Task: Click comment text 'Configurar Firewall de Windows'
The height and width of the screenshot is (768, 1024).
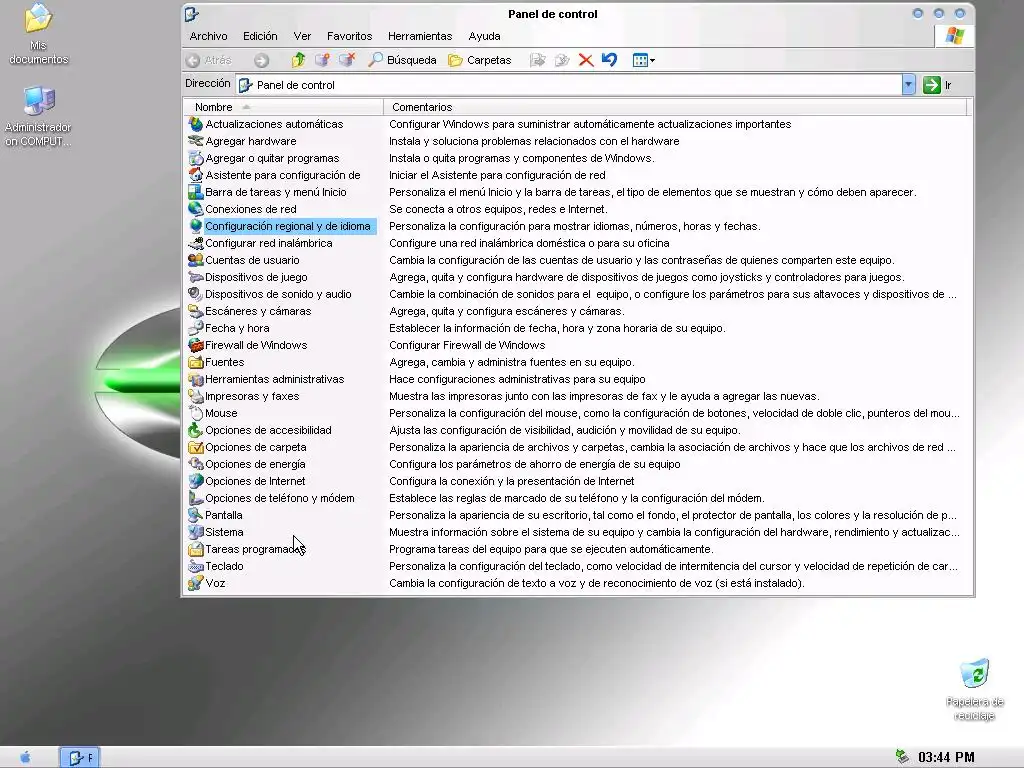Action: (467, 345)
